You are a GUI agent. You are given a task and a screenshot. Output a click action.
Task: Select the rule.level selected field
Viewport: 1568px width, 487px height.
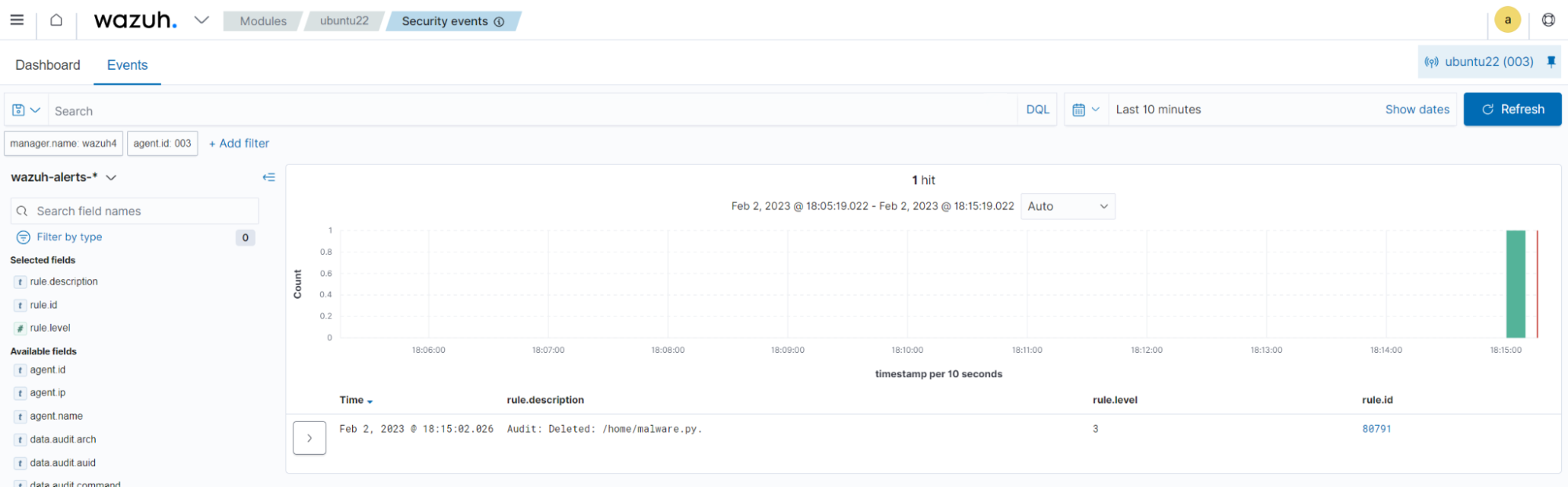(x=50, y=328)
